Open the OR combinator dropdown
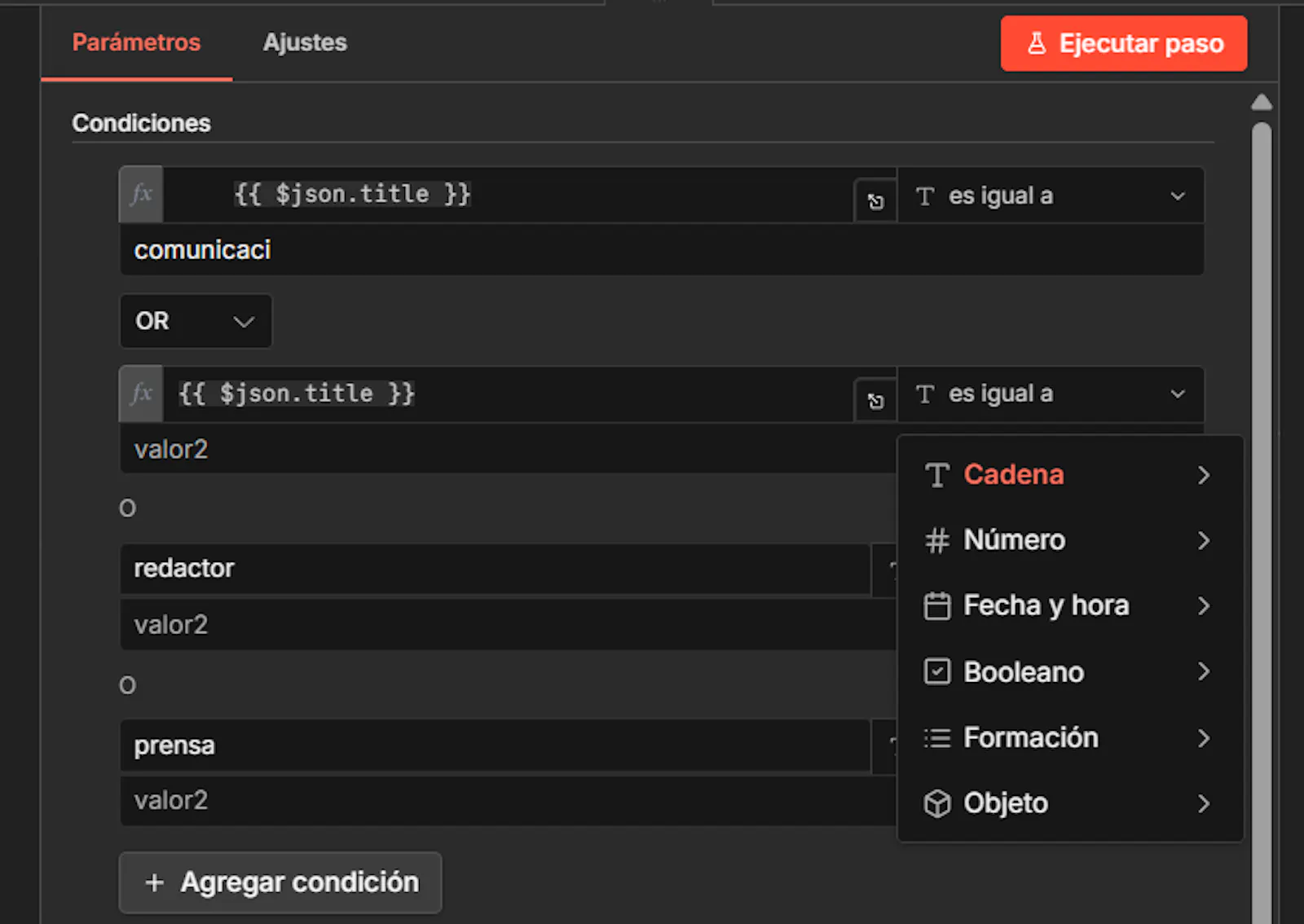The width and height of the screenshot is (1304, 924). tap(196, 321)
